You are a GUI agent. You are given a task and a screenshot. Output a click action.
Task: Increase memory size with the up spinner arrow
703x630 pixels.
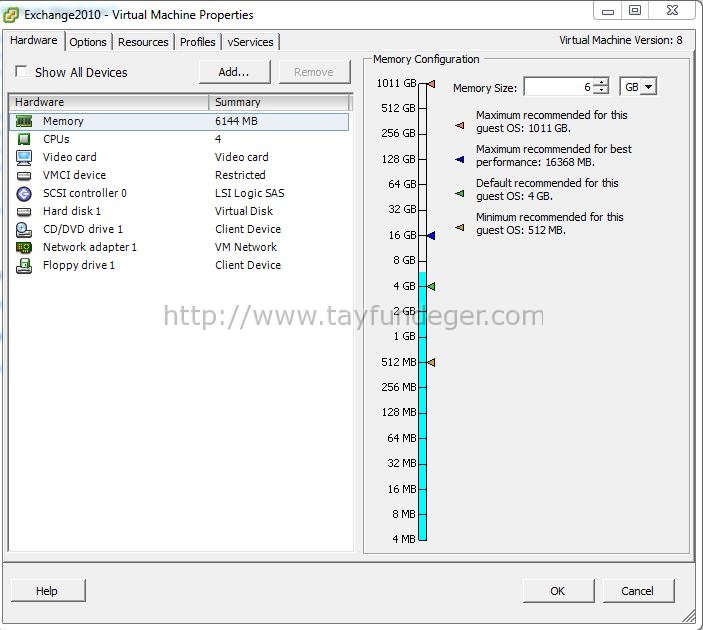601,82
